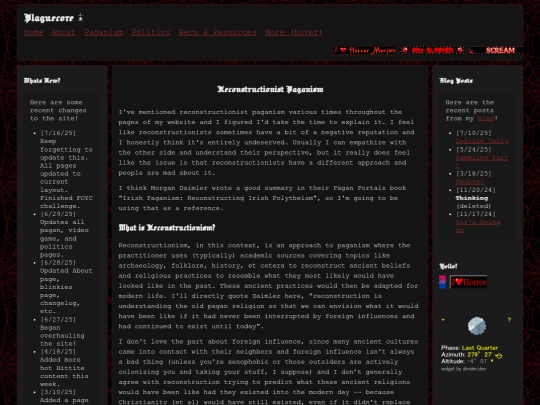This screenshot has width=540, height=405.
Task: Click the bisexual pride flag icon
Action: point(442,282)
